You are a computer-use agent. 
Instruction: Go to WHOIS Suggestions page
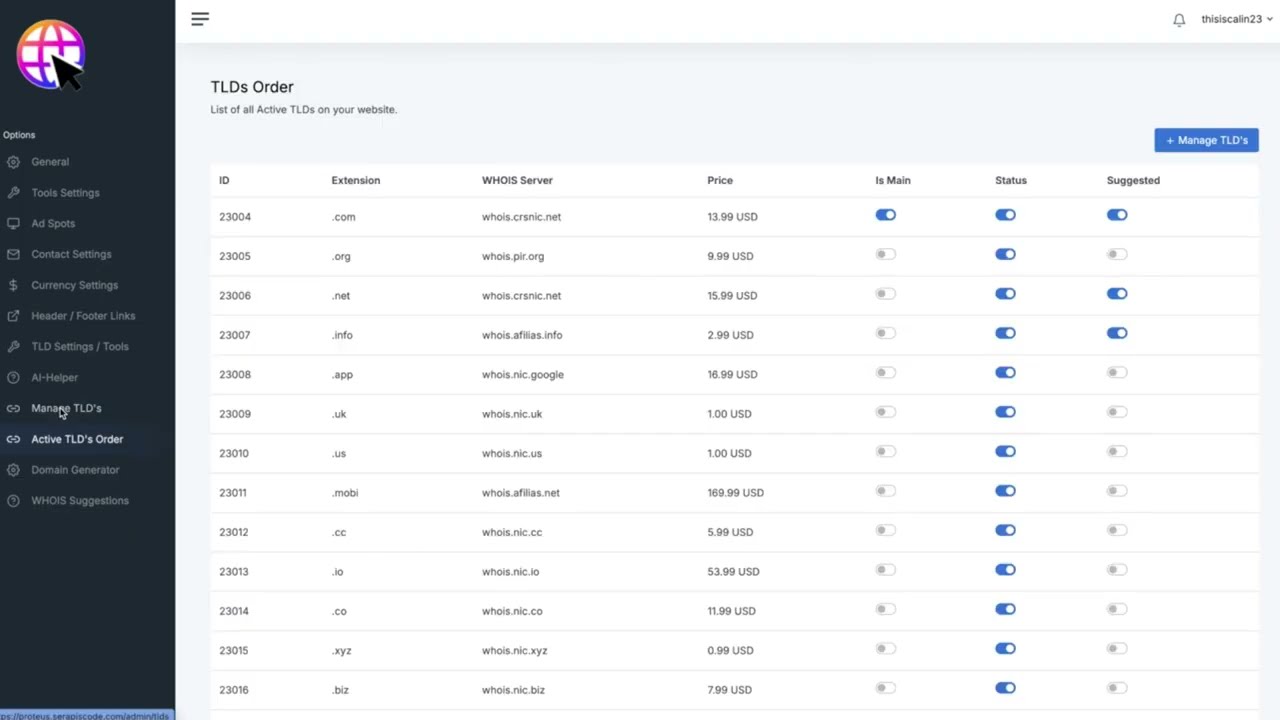coord(80,501)
